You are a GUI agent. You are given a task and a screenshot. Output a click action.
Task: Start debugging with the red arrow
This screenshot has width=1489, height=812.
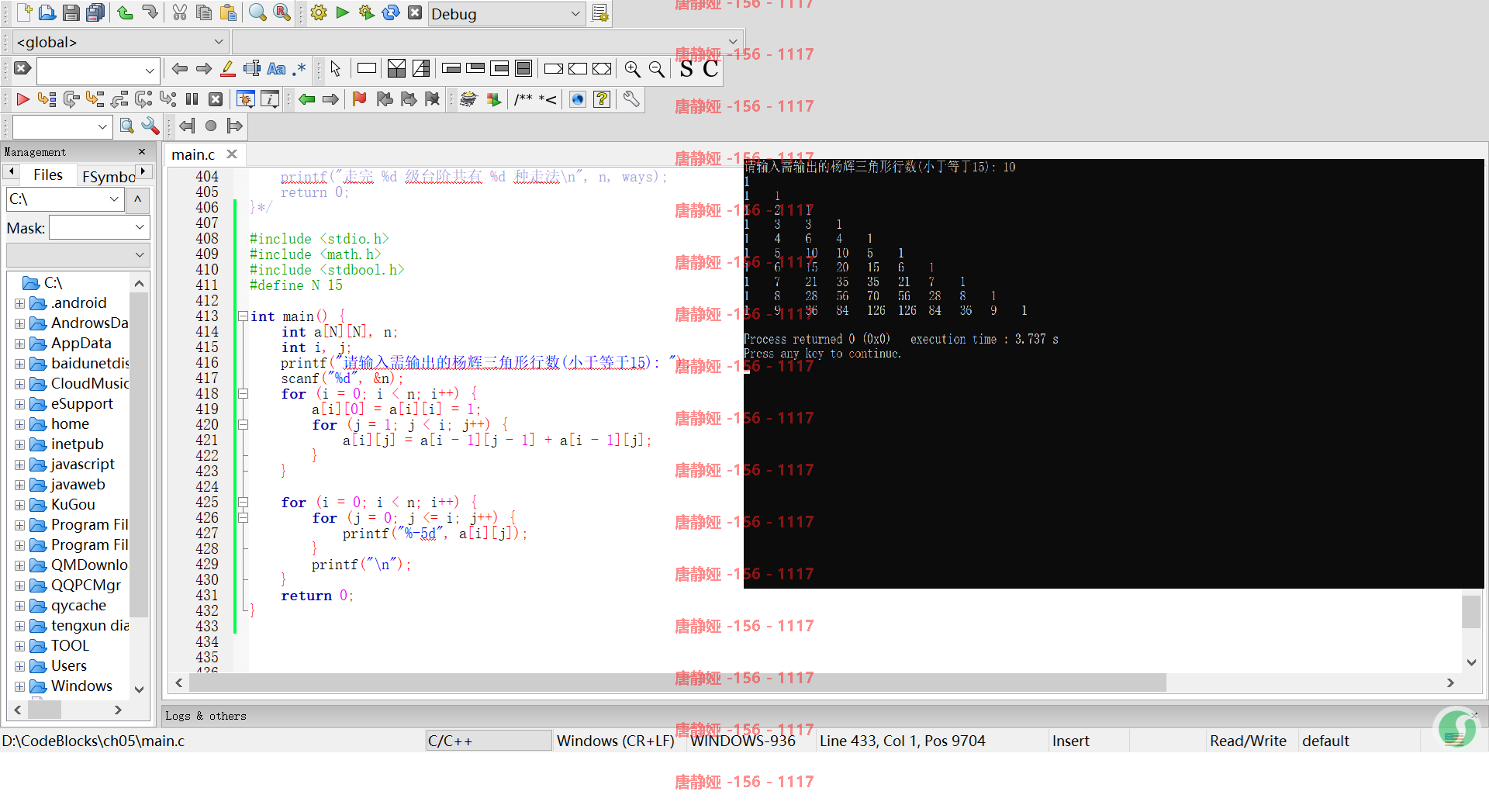[22, 99]
